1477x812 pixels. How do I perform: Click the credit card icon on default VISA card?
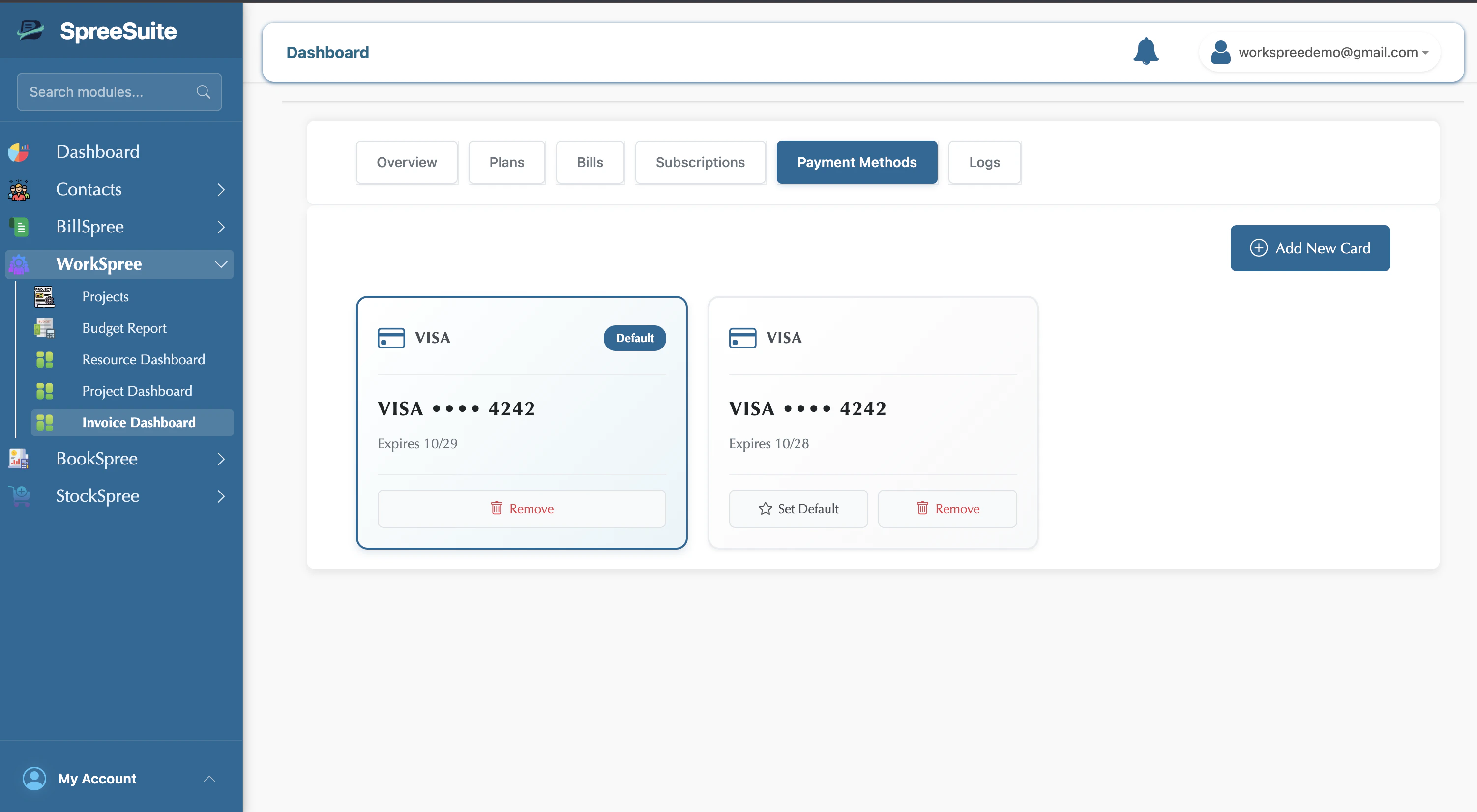391,338
